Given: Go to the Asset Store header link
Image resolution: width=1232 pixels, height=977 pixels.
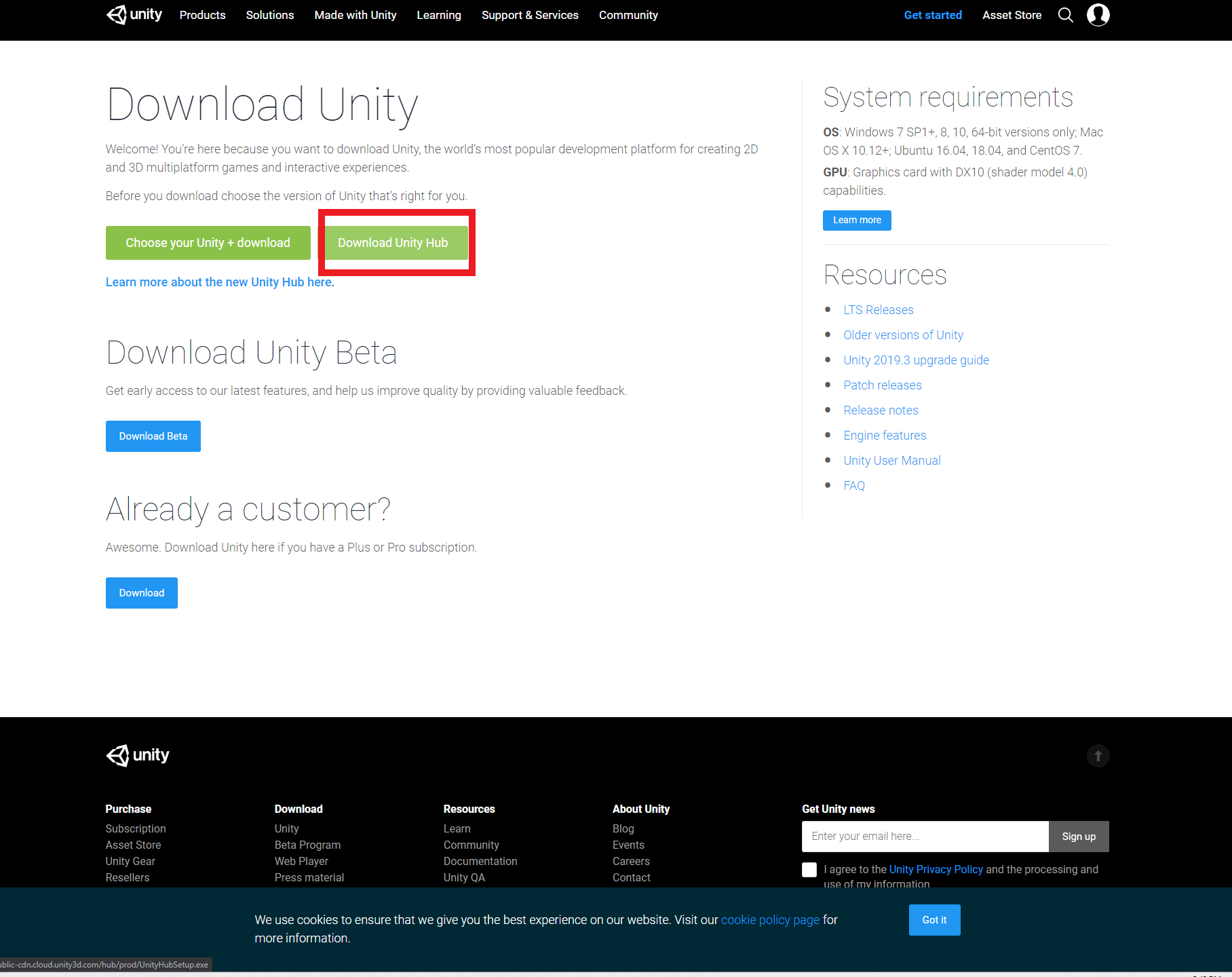Looking at the screenshot, I should coord(1012,15).
